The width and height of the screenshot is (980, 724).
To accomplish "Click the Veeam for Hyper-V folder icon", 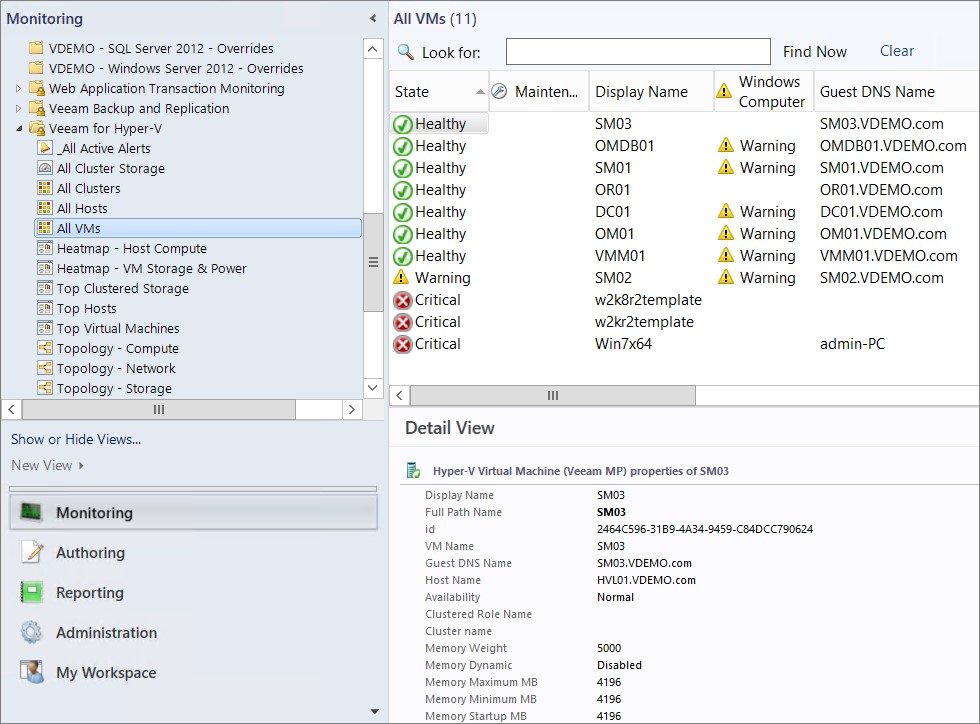I will click(x=37, y=128).
